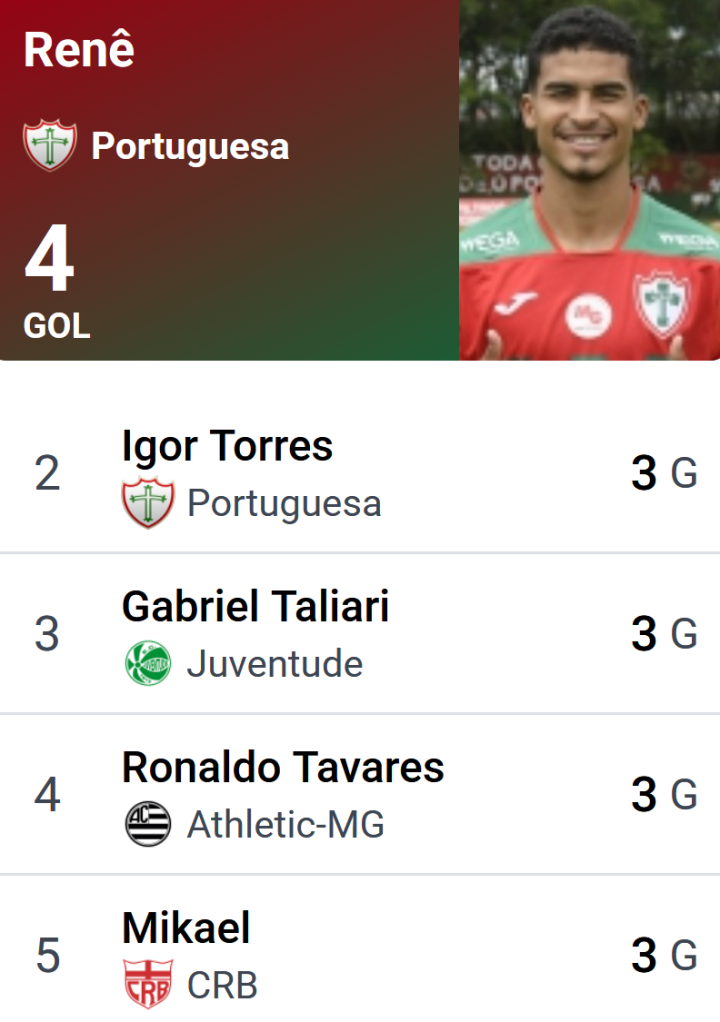Click Portuguesa crest under Igor Torres
Image resolution: width=720 pixels, height=1022 pixels.
pyautogui.click(x=148, y=503)
